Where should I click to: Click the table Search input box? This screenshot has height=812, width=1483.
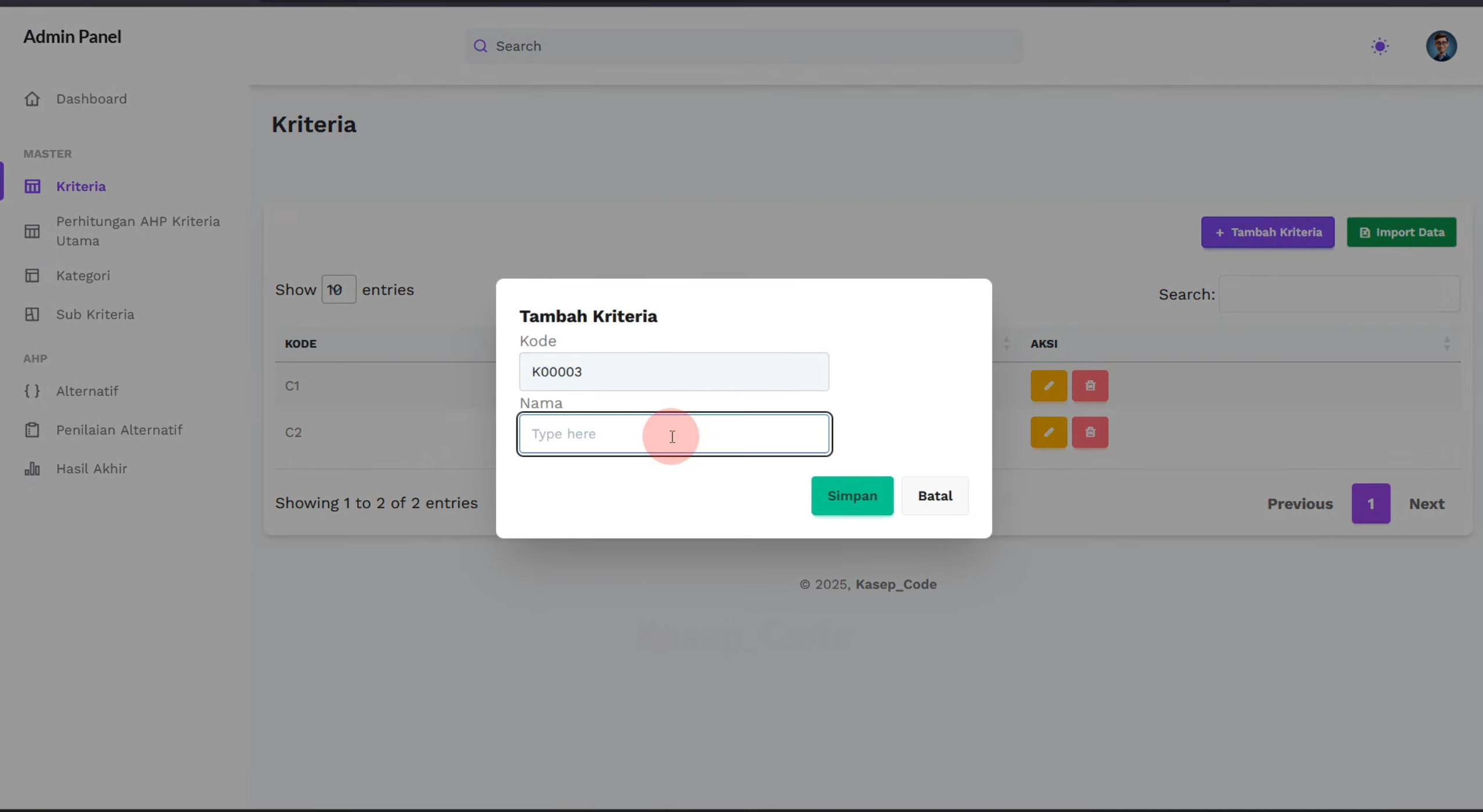click(x=1339, y=294)
